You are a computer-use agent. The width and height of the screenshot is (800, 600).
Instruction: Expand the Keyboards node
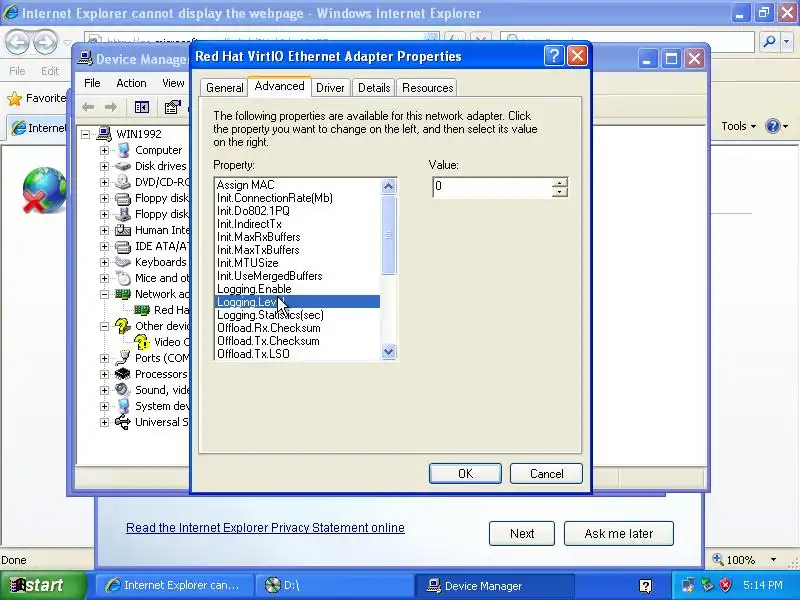pos(104,262)
